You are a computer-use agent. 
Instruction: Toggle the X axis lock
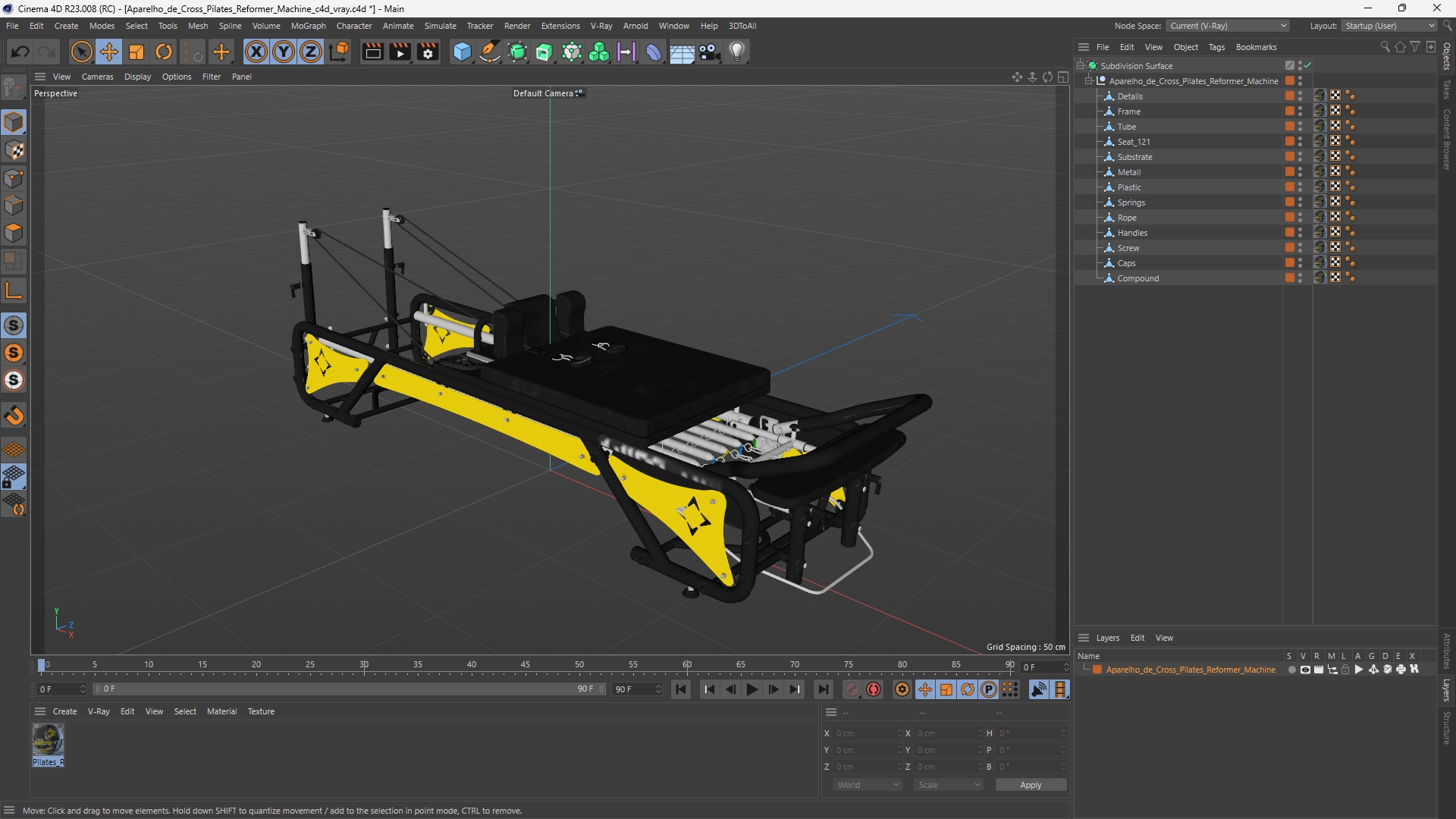click(x=256, y=52)
